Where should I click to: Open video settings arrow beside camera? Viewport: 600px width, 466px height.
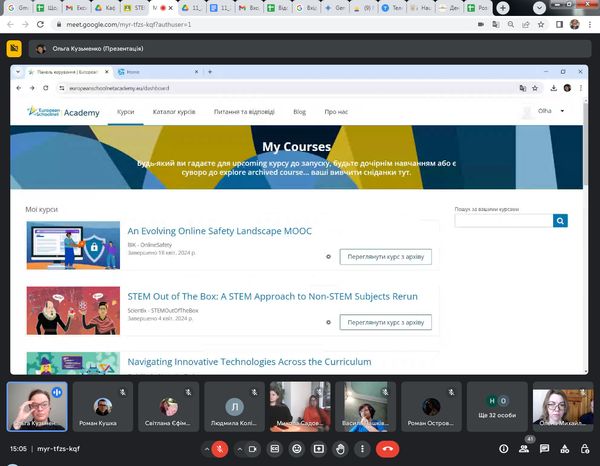pos(240,449)
